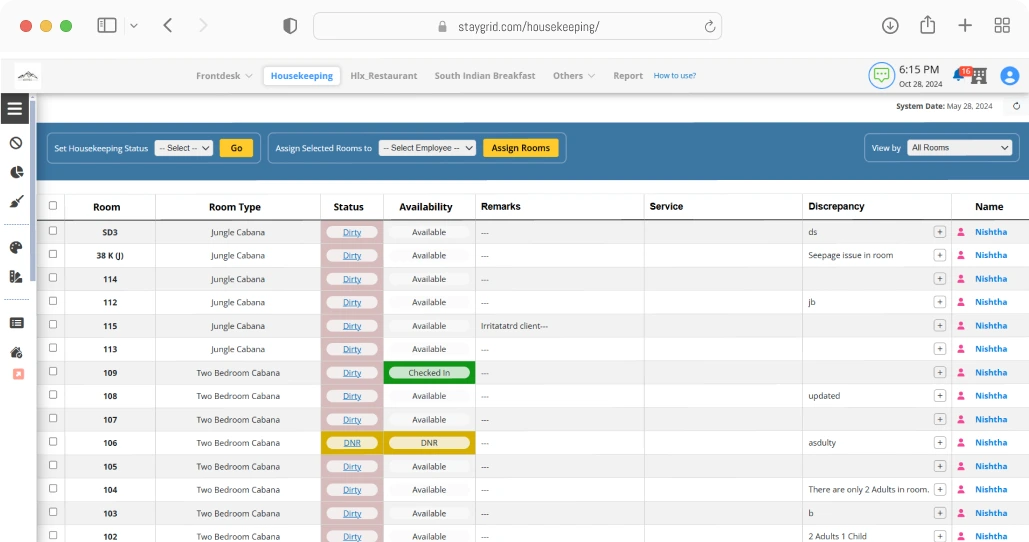Click the left sidebar vertical scrollbar
This screenshot has width=1029, height=542.
pos(32,190)
